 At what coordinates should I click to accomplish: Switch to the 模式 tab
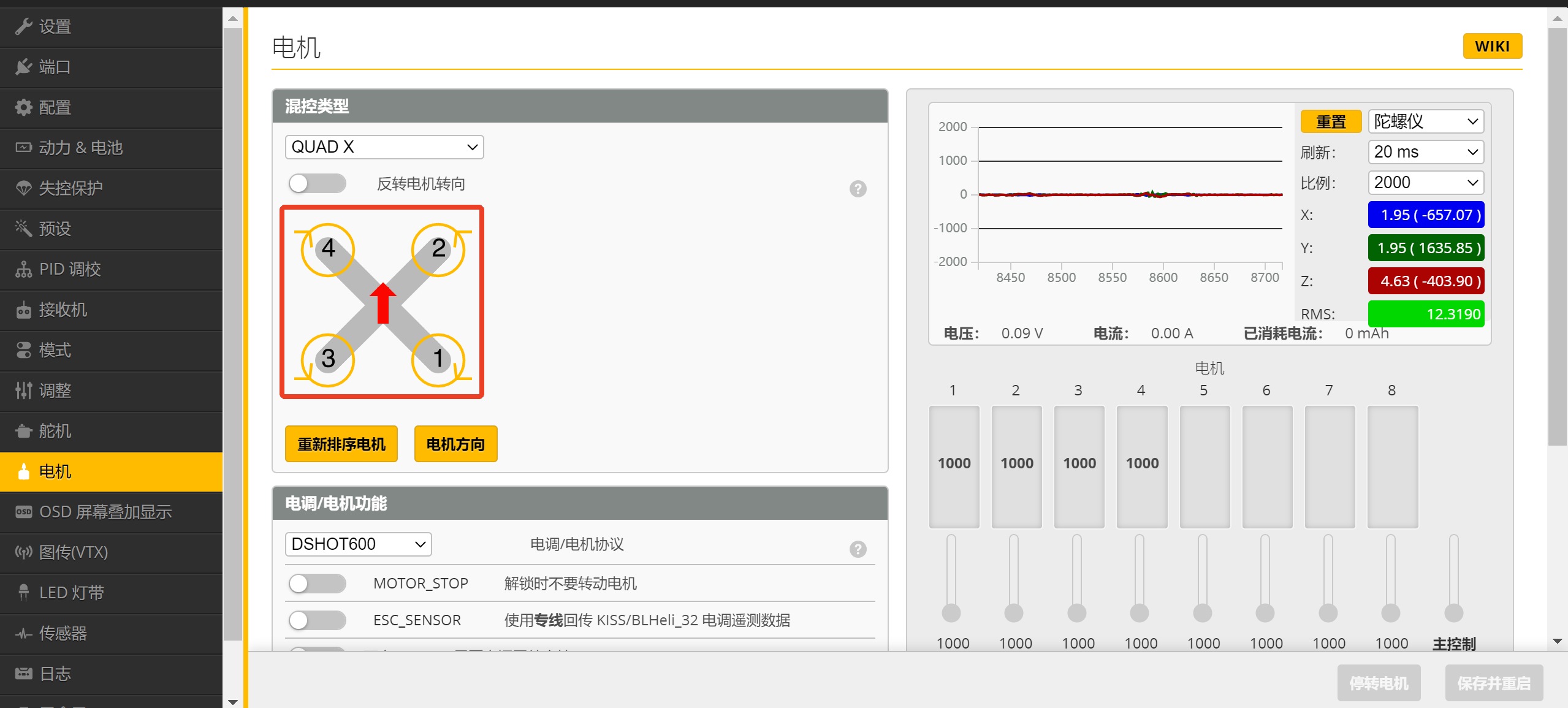pos(55,350)
